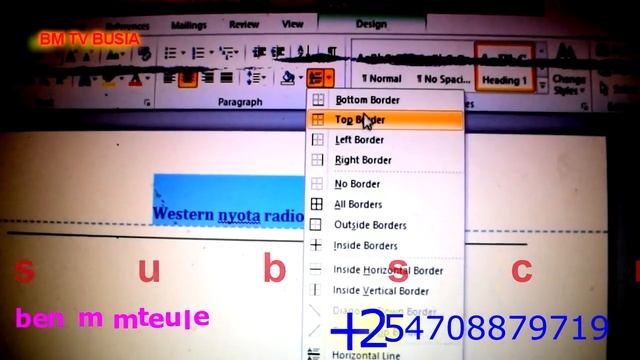
Task: Click the Line Spacing icon
Action: [x=253, y=77]
